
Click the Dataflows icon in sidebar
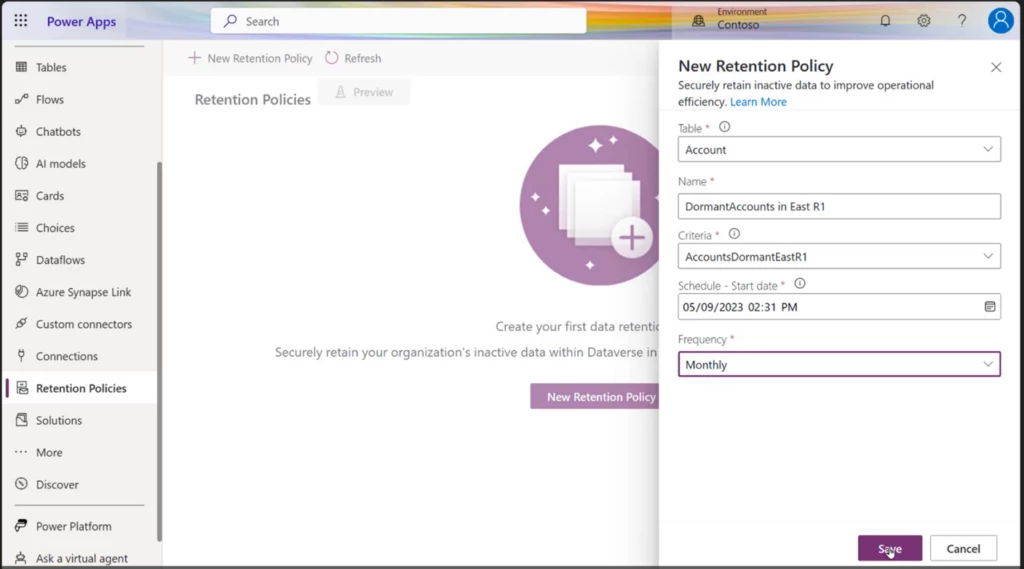coord(22,259)
